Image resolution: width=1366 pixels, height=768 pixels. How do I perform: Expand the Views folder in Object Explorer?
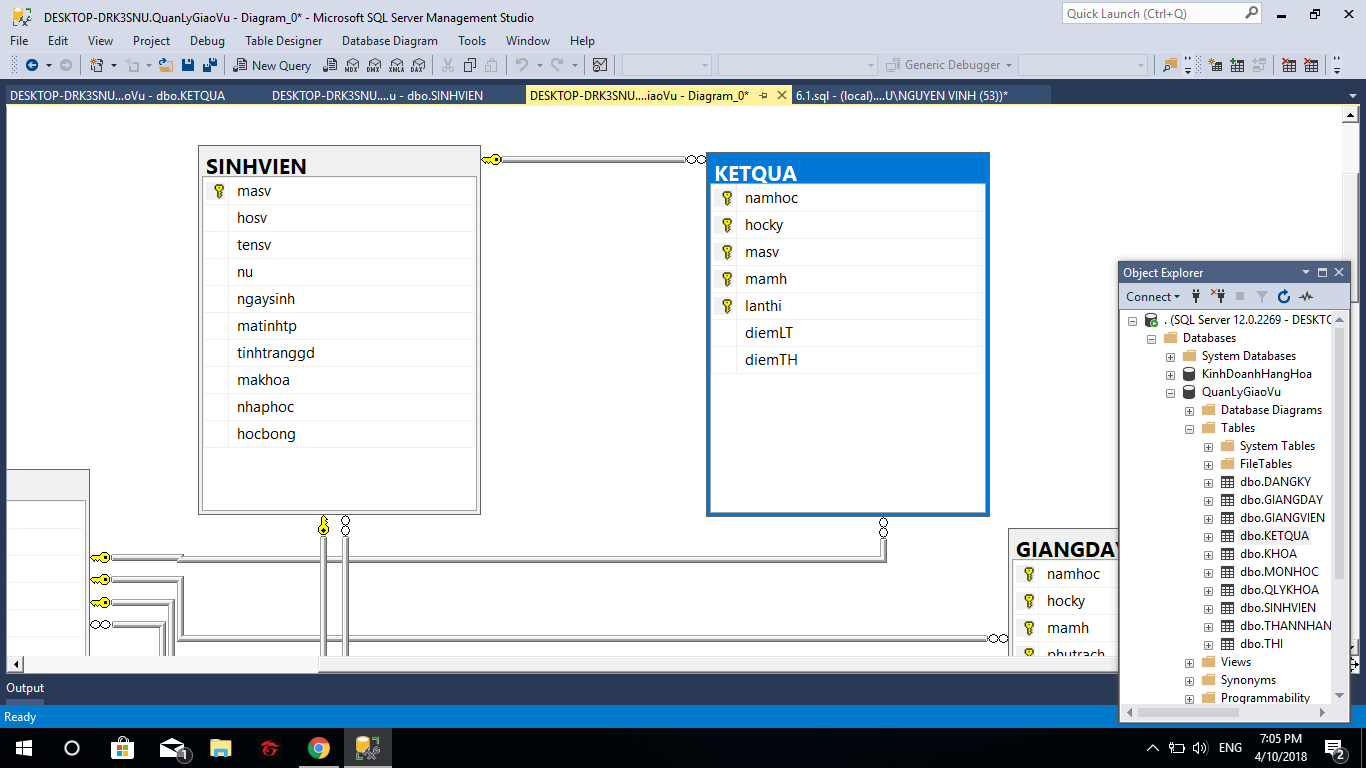(1189, 663)
